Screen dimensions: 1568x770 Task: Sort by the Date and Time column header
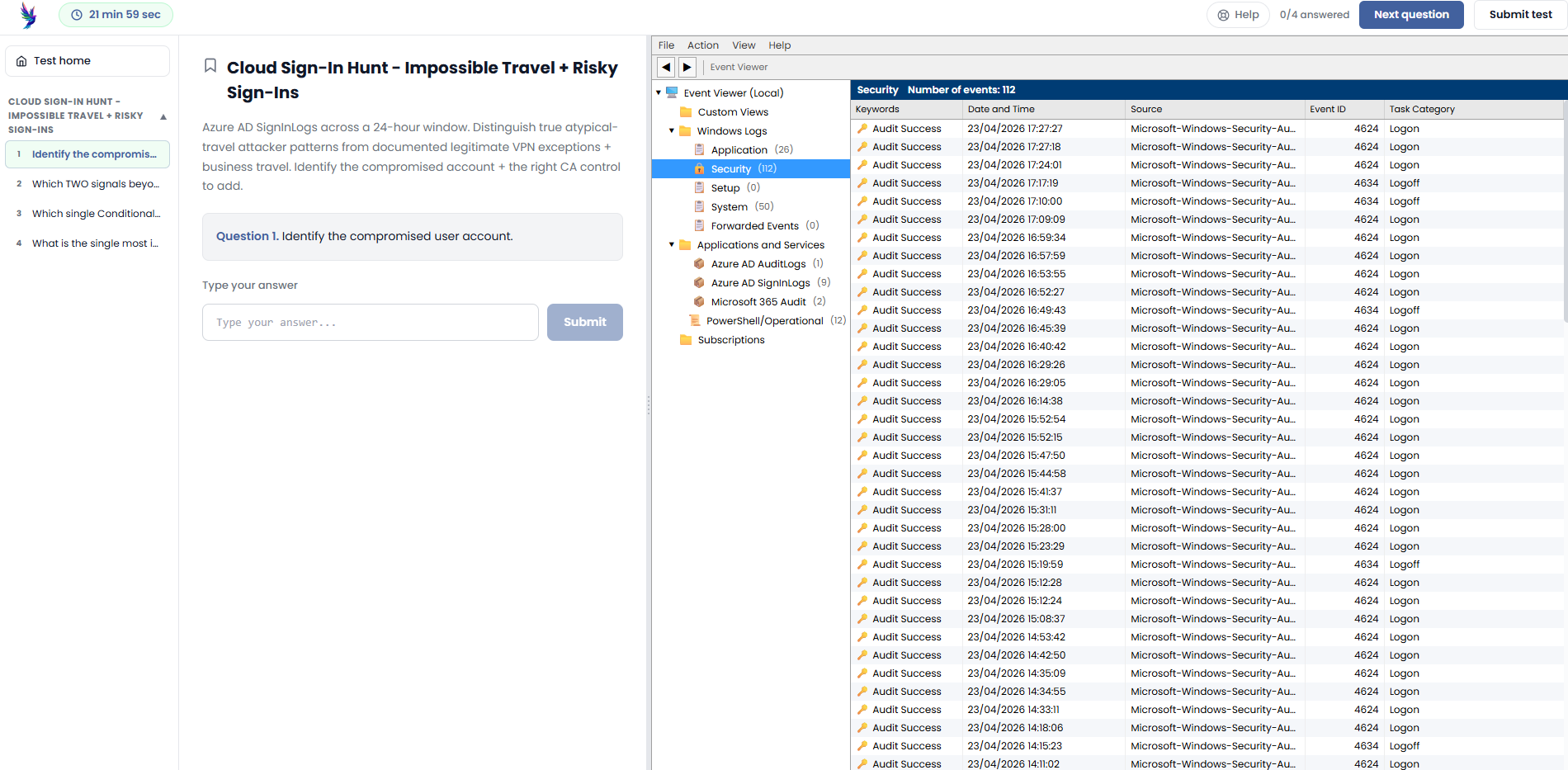tap(1043, 109)
